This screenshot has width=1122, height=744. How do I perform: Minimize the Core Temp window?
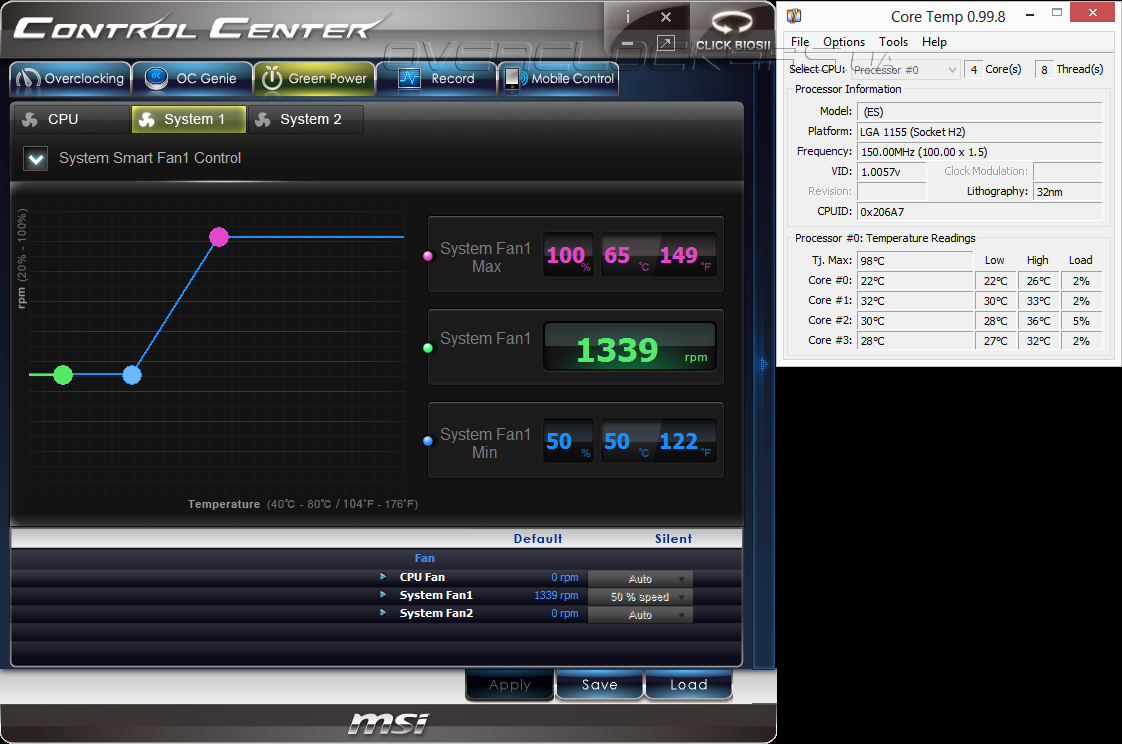(1030, 14)
